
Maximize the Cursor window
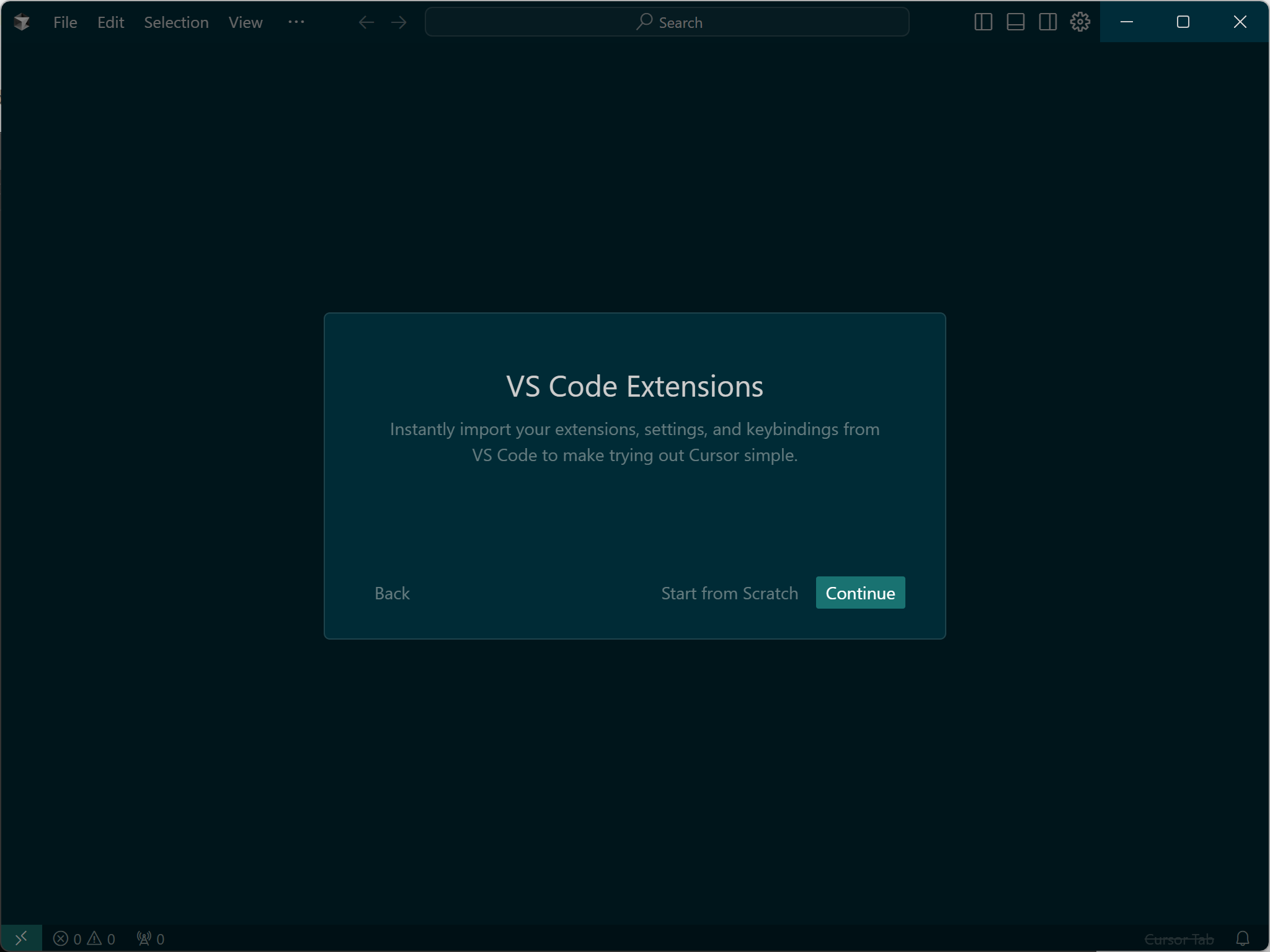1183,22
